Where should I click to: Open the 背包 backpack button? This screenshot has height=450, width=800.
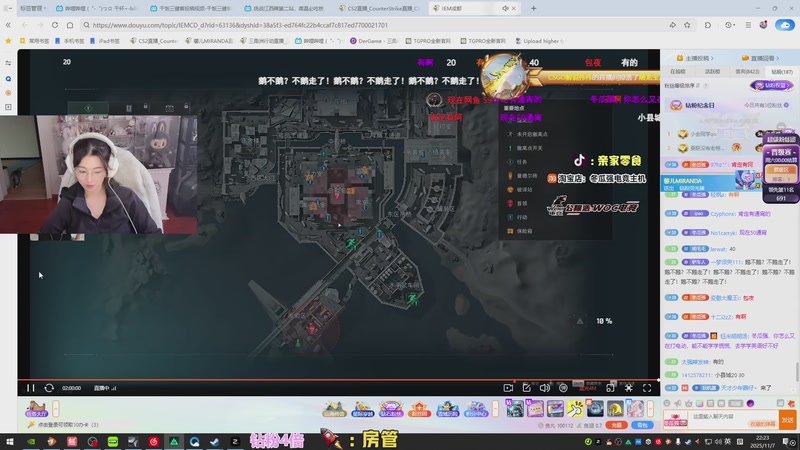(642, 425)
